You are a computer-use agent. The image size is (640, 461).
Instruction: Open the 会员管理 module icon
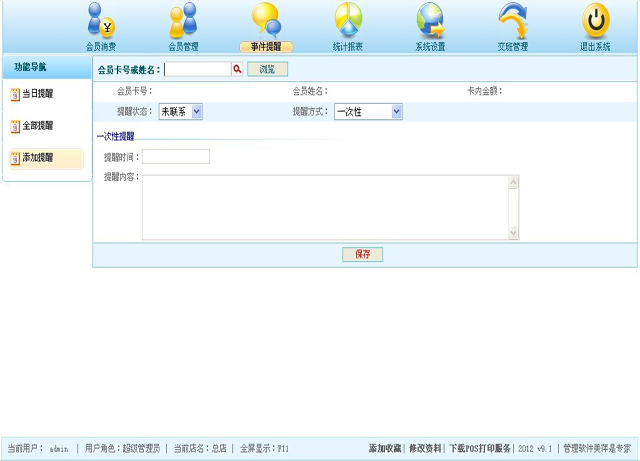coord(183,21)
